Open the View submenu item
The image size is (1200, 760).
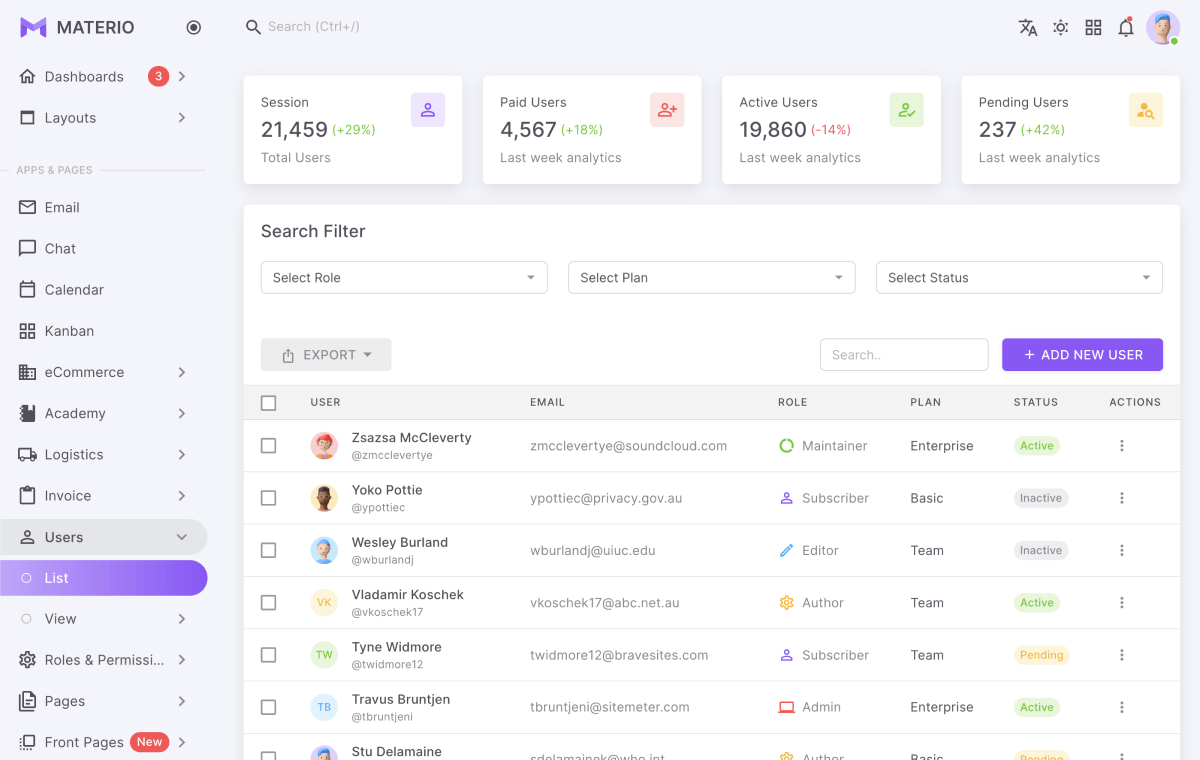pyautogui.click(x=104, y=619)
